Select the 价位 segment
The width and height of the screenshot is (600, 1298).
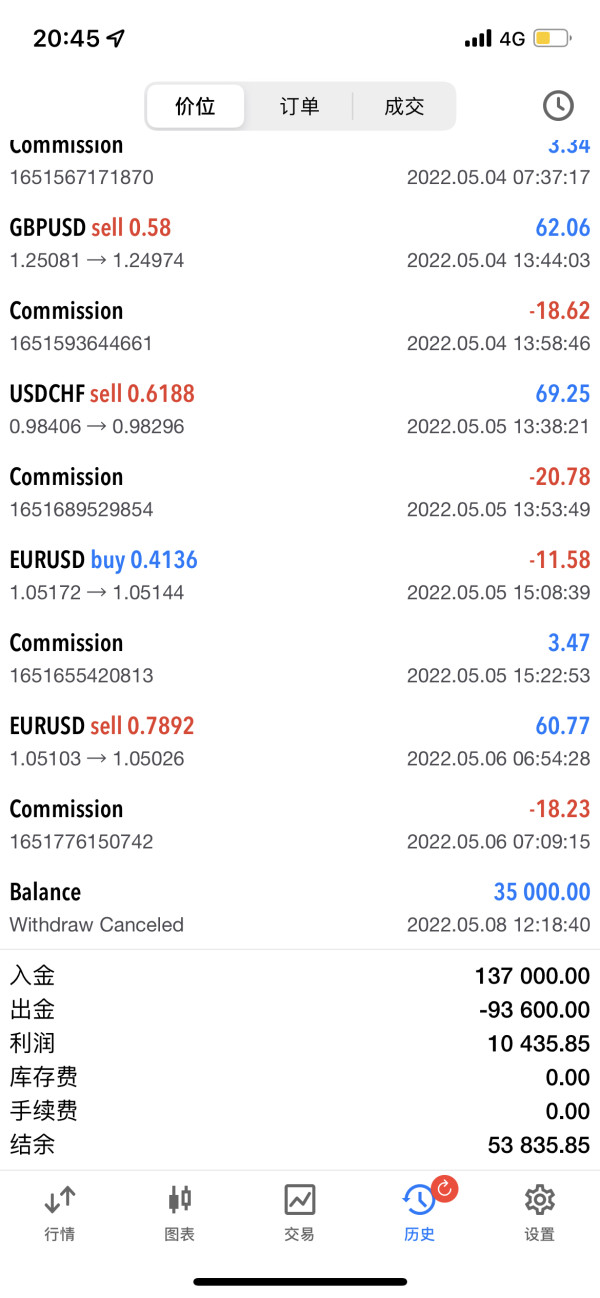[x=195, y=106]
